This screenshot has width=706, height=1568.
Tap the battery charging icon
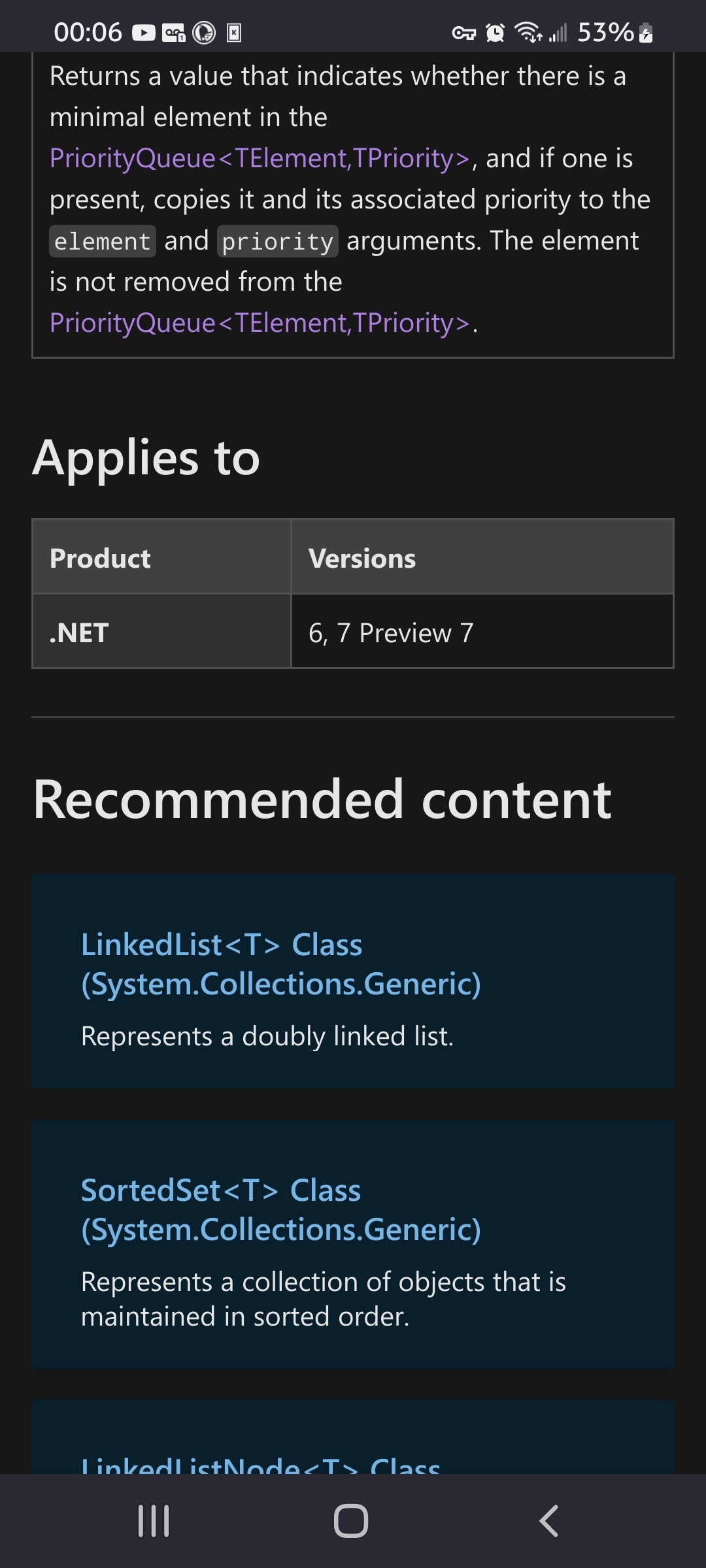point(646,33)
